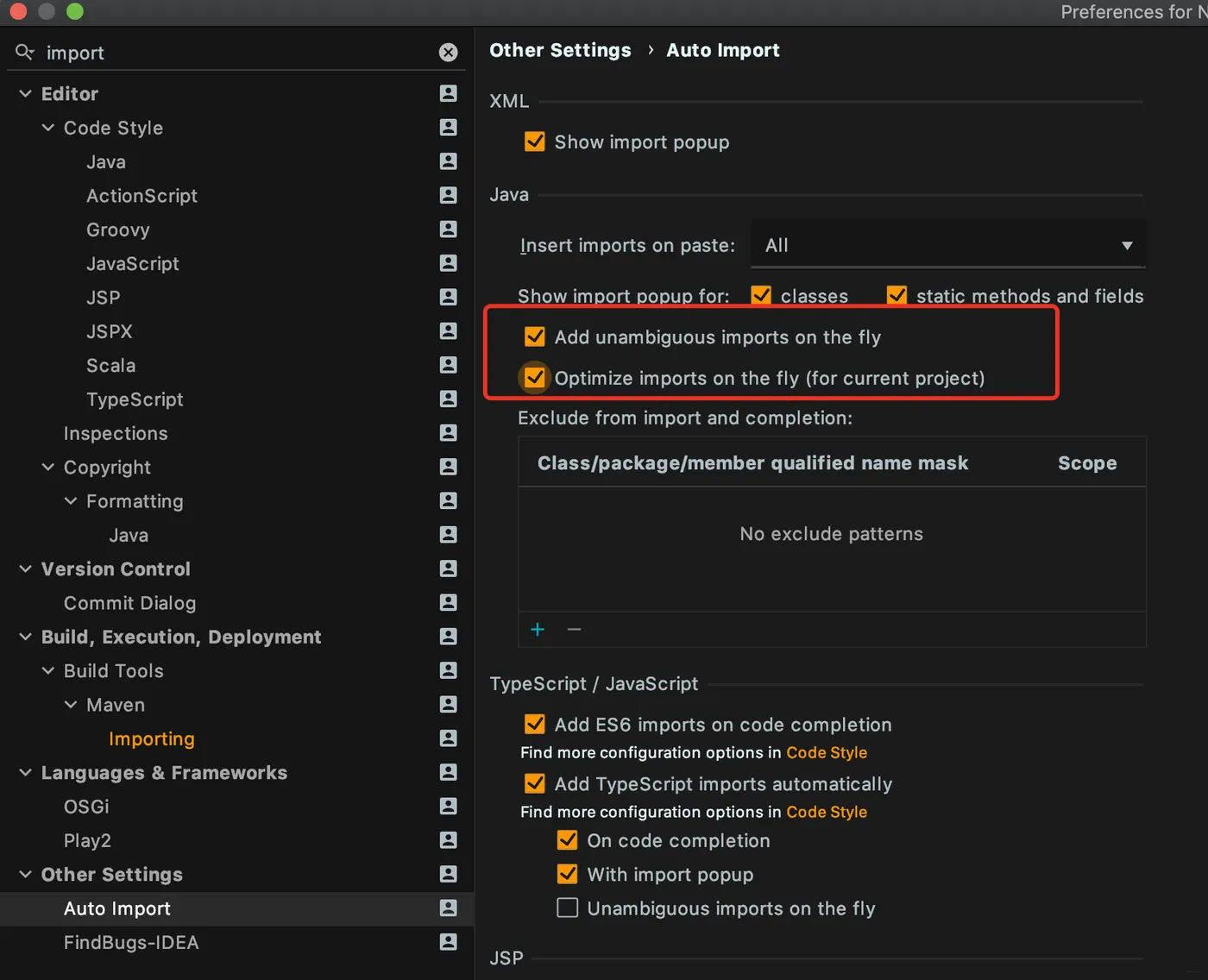Click the profile icon beside FindBugs-IDEA
This screenshot has height=980, width=1208.
448,942
